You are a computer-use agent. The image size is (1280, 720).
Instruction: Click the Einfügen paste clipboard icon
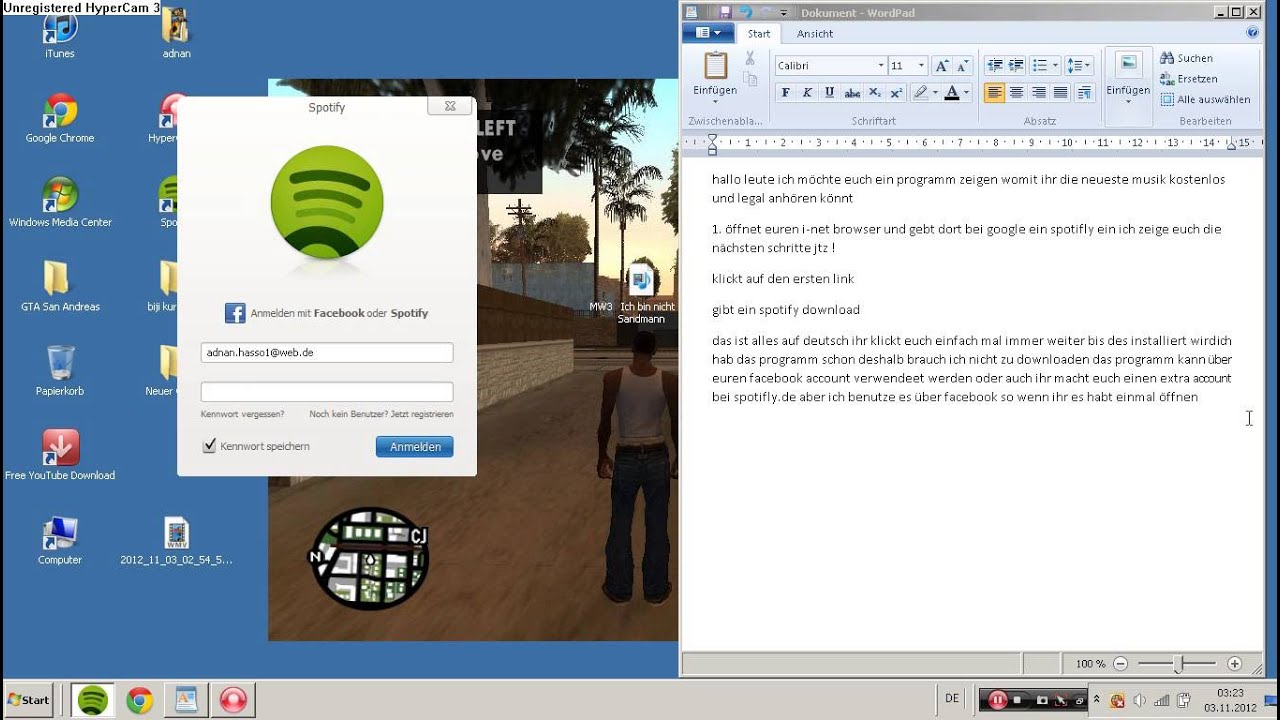pyautogui.click(x=715, y=66)
